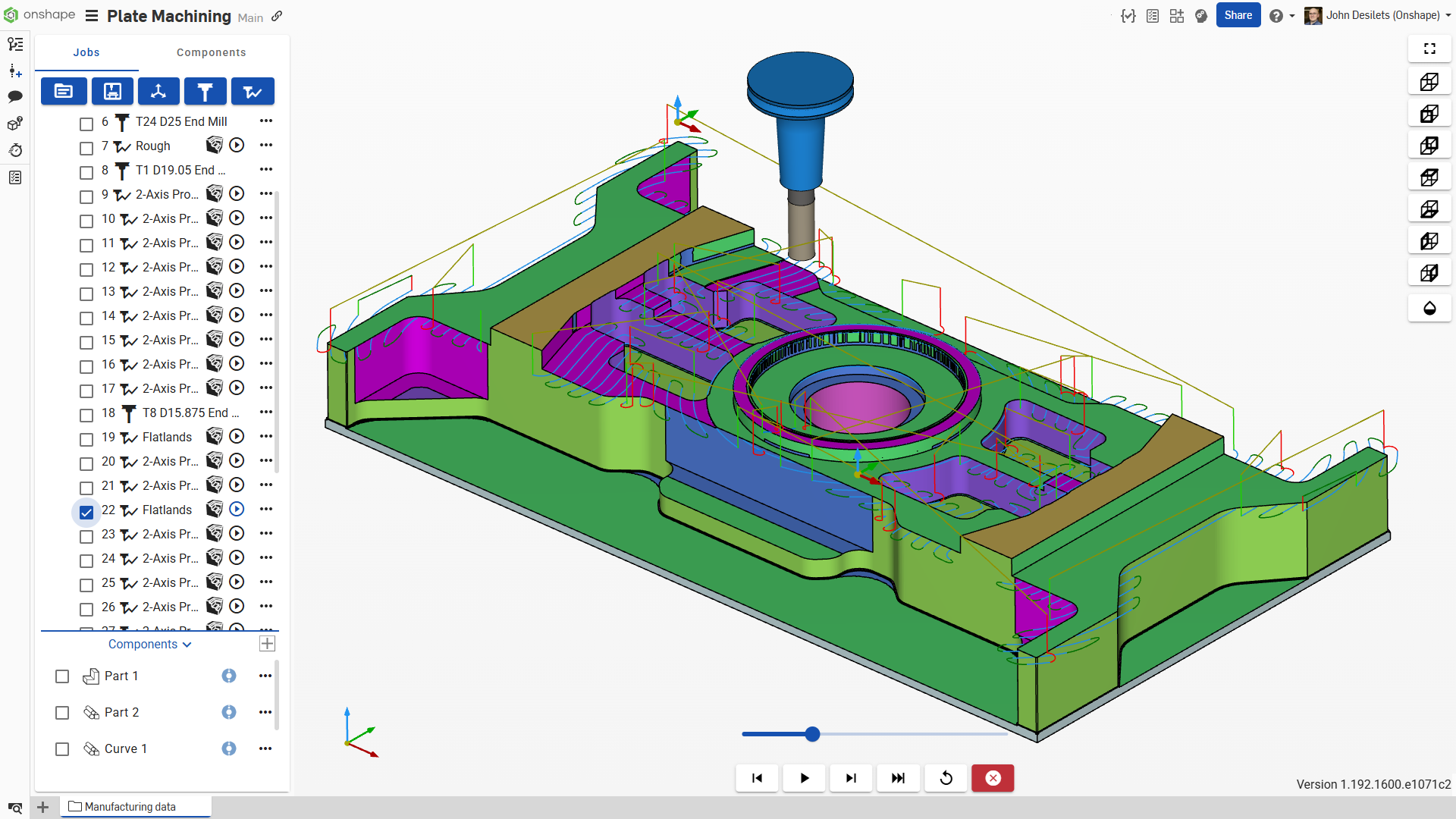
Task: Click the Share button
Action: coord(1238,14)
